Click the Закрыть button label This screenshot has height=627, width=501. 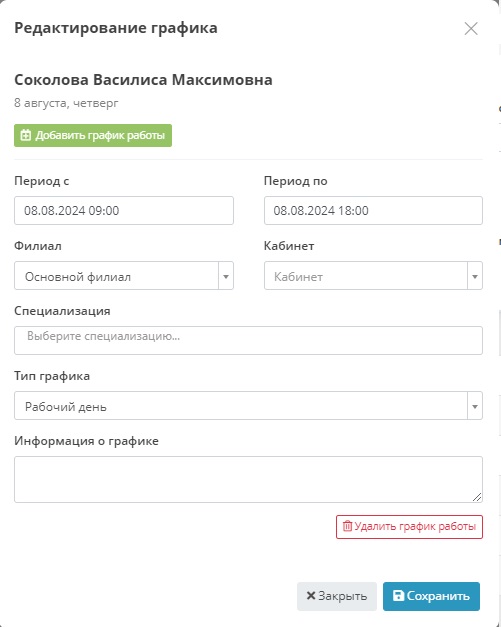pos(343,596)
